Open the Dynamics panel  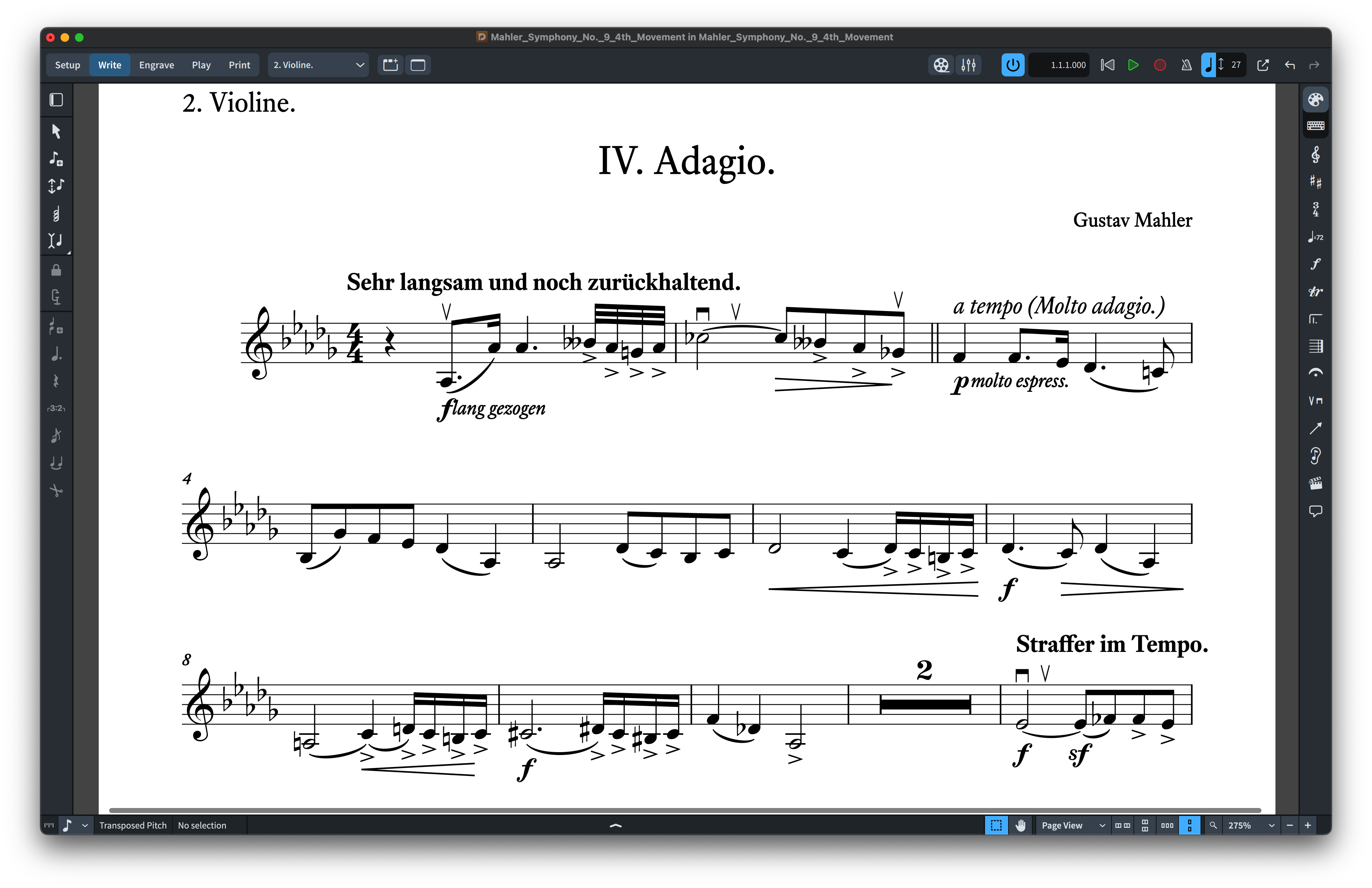coord(1315,263)
